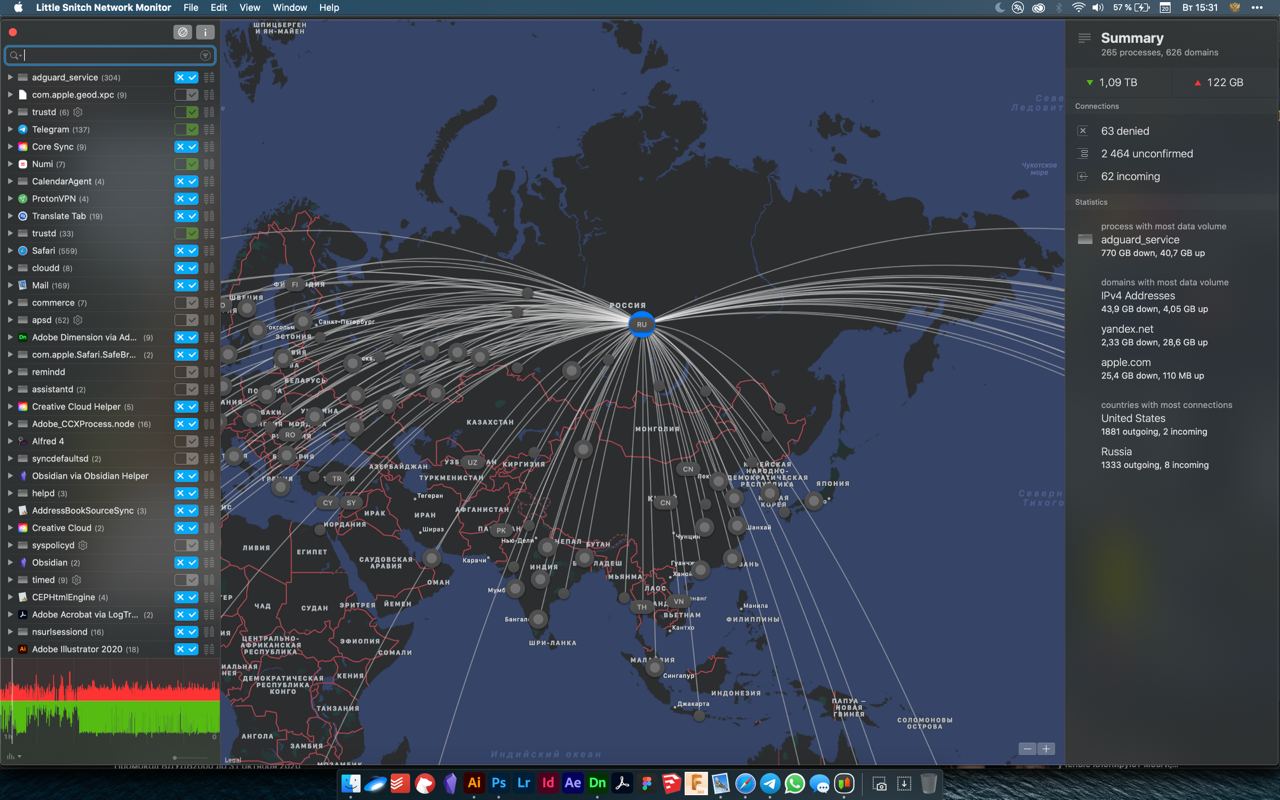Open Illustrator from the Dock
Viewport: 1280px width, 800px height.
[x=474, y=784]
